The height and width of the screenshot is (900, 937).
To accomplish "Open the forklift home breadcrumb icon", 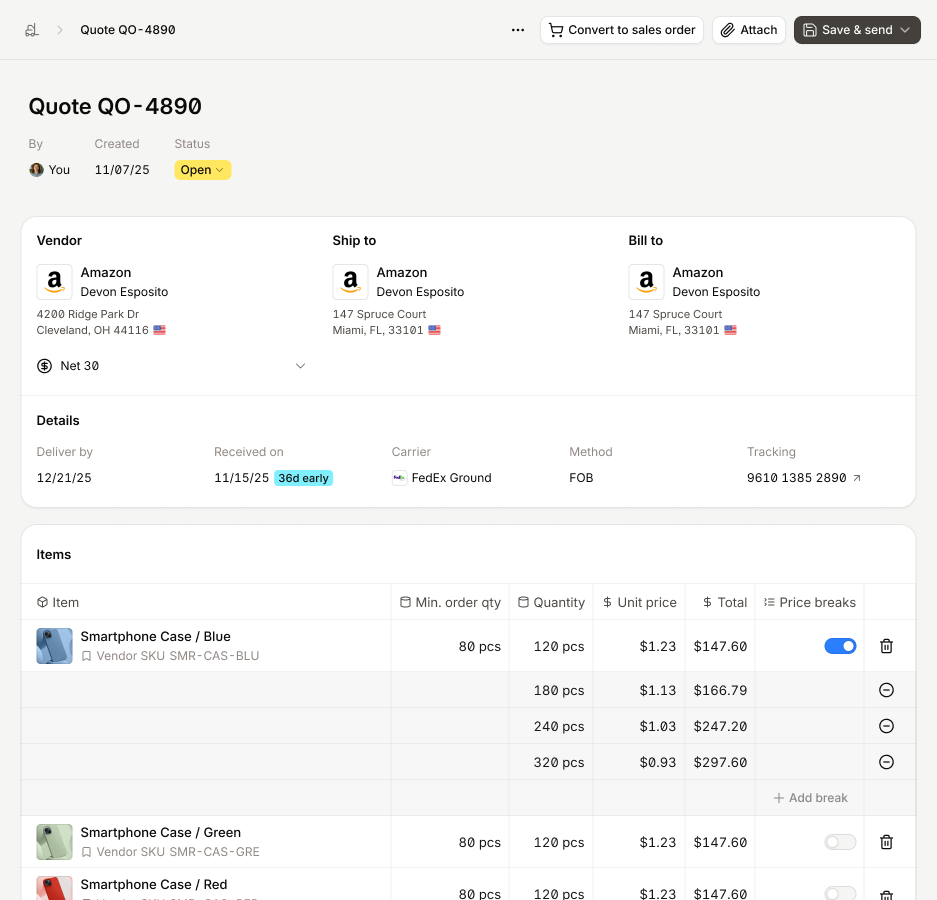I will tap(32, 30).
